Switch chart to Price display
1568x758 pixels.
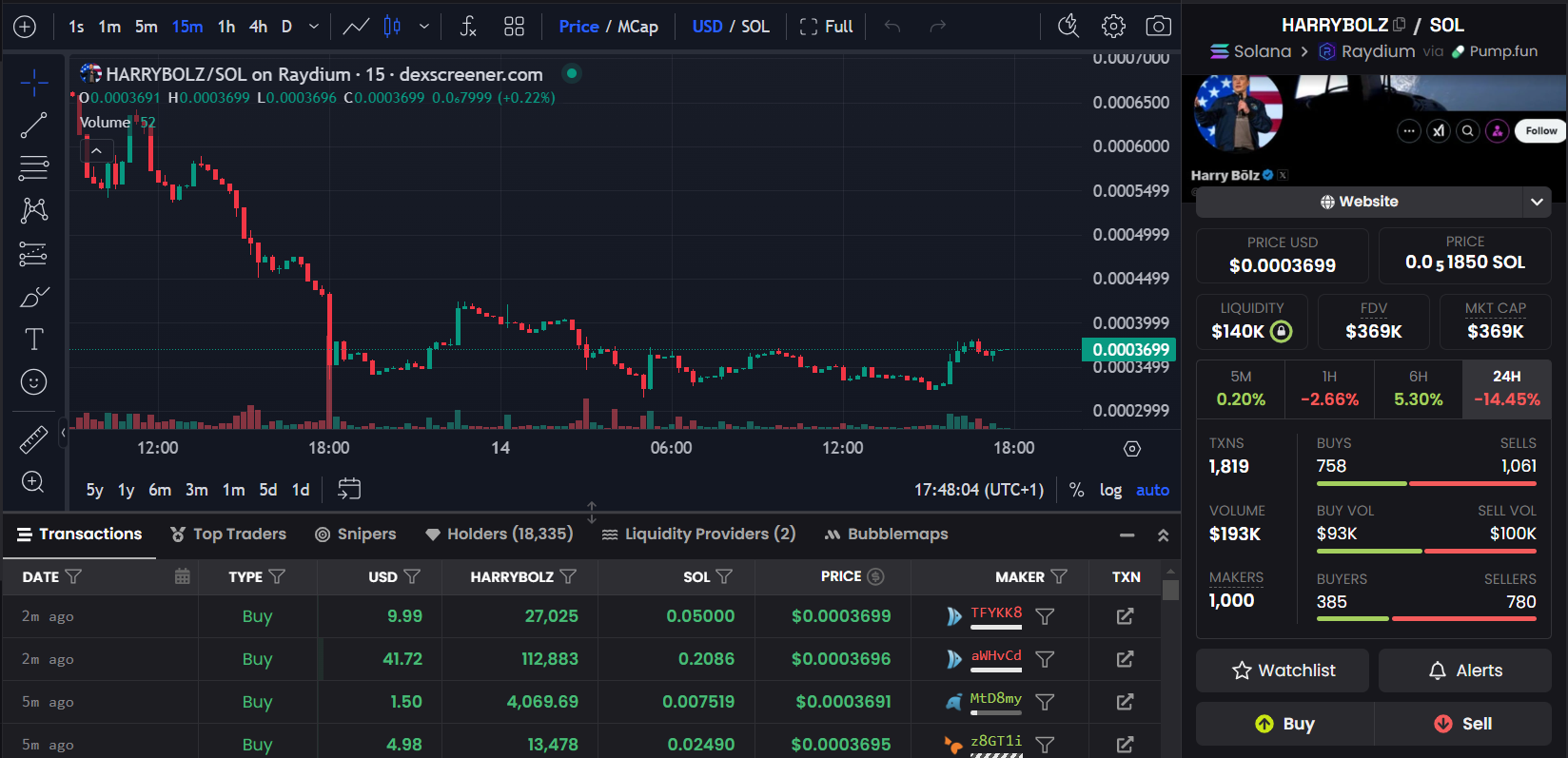coord(578,27)
